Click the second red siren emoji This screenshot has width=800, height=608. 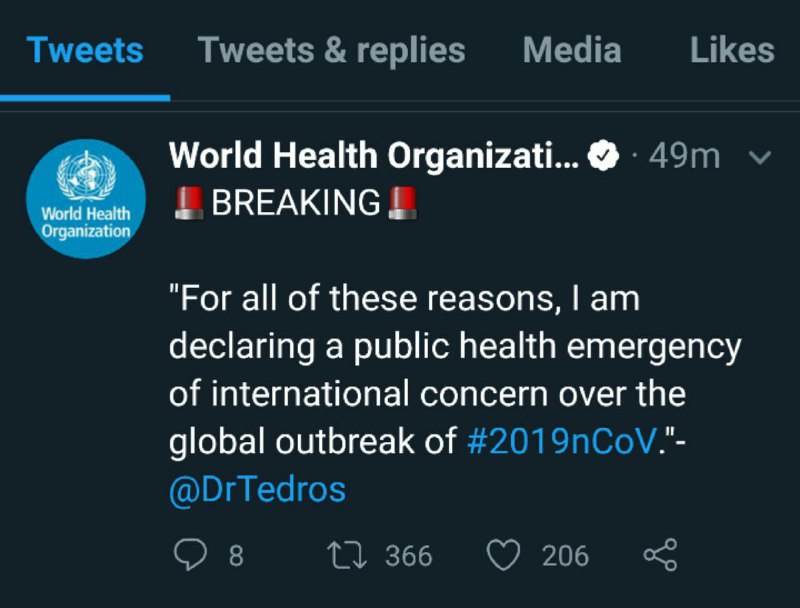(x=403, y=203)
